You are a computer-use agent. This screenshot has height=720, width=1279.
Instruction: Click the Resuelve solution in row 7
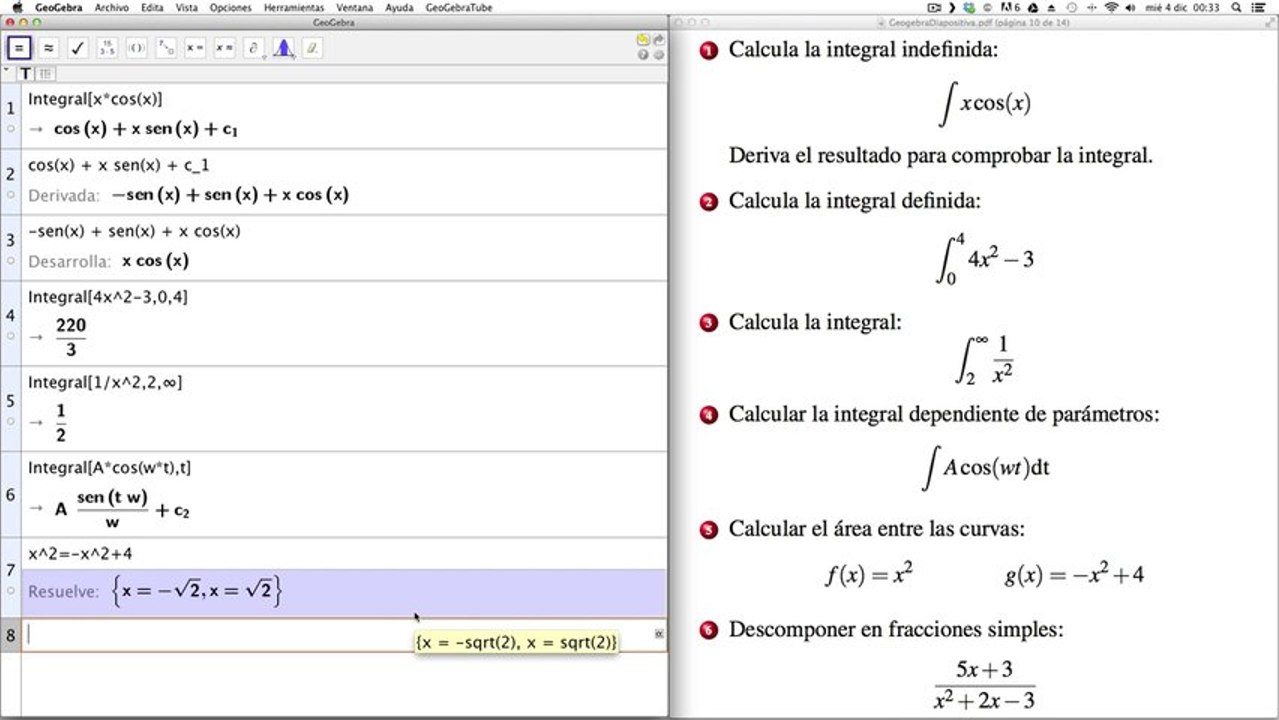(198, 591)
